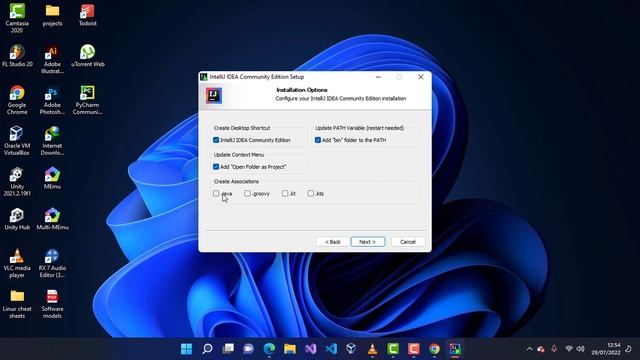Enable .groovy file association

pos(247,193)
